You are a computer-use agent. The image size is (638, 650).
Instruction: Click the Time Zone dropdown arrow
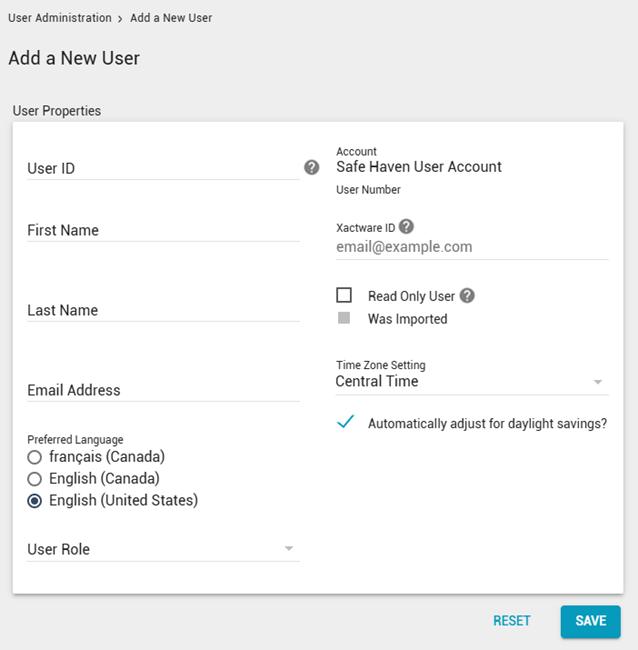tap(598, 382)
